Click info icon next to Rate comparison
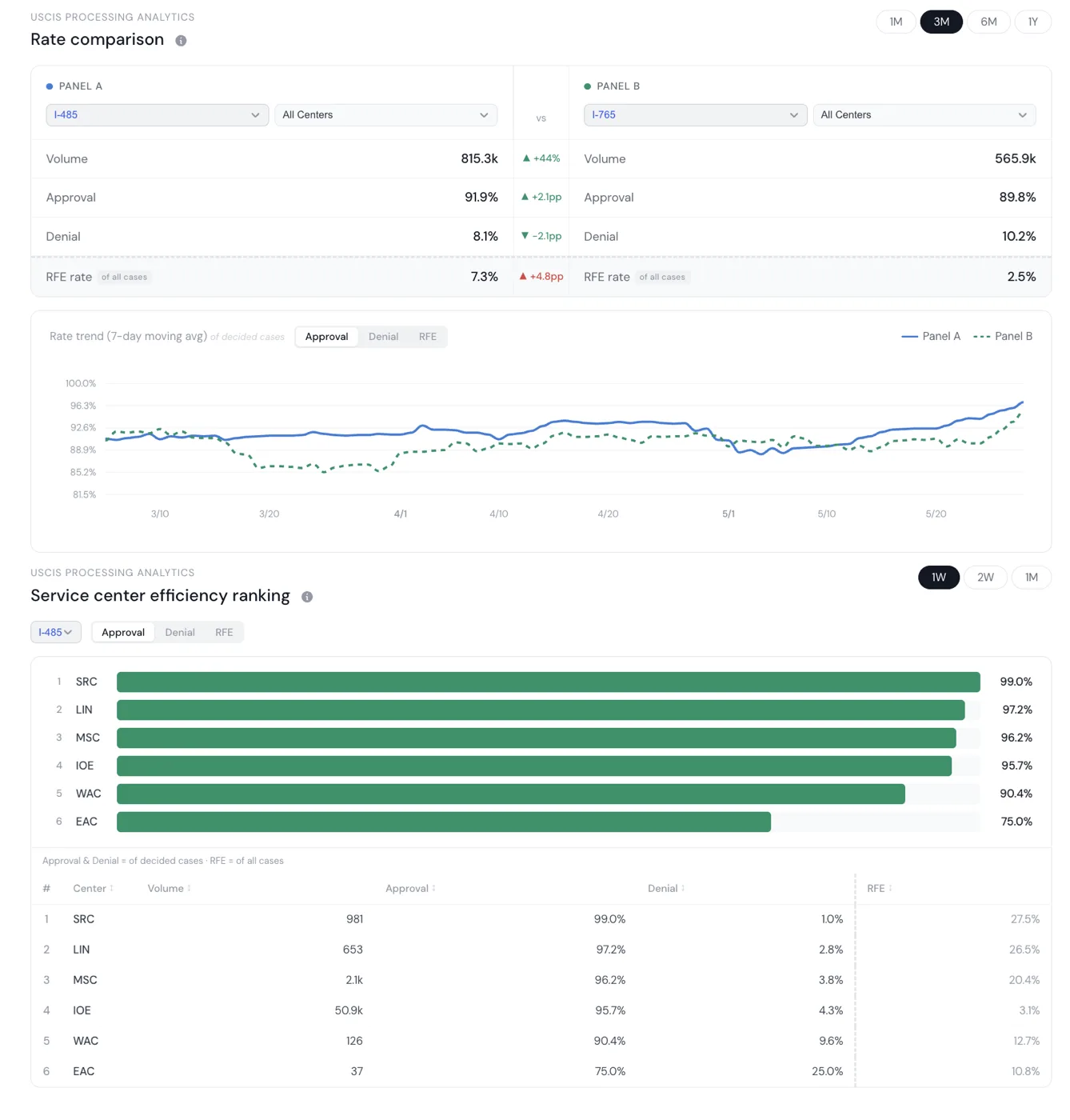This screenshot has width=1070, height=1120. (x=181, y=41)
